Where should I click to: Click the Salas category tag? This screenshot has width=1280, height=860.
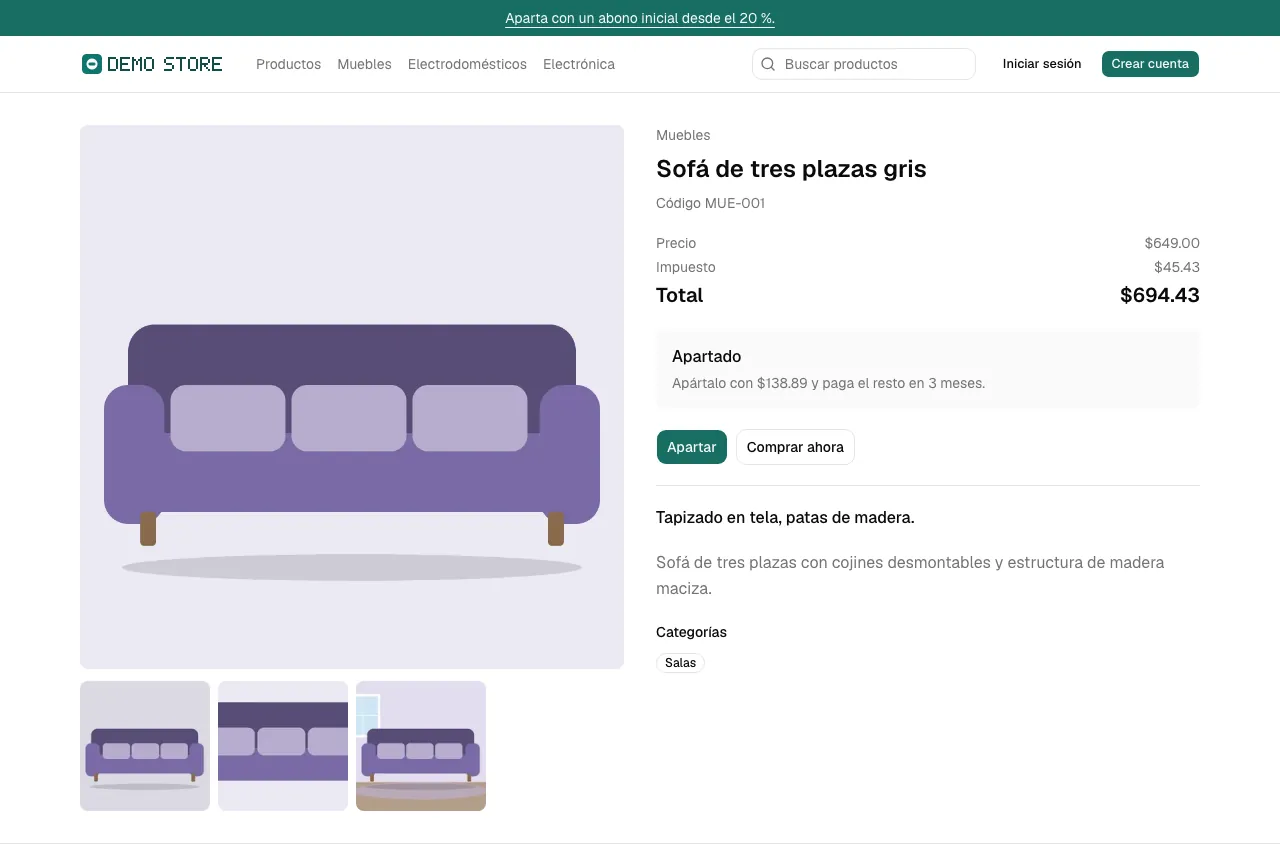680,663
